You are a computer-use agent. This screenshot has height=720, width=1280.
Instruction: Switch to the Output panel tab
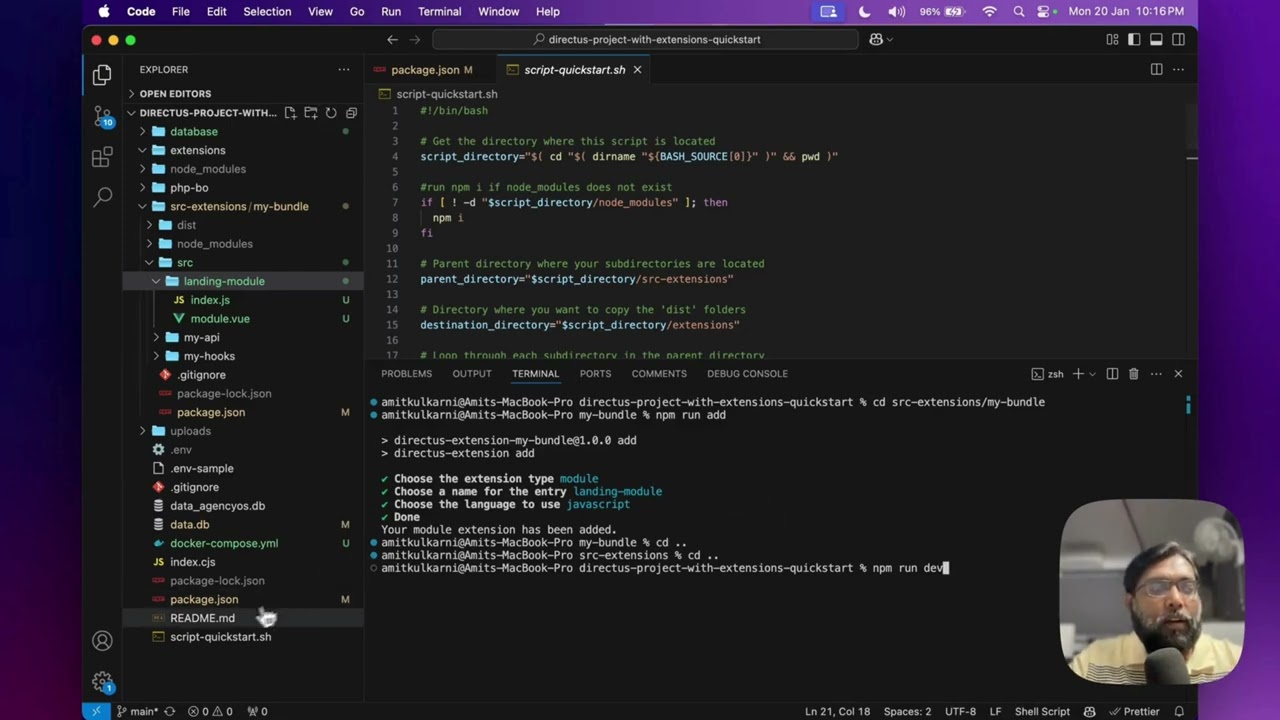(x=472, y=374)
